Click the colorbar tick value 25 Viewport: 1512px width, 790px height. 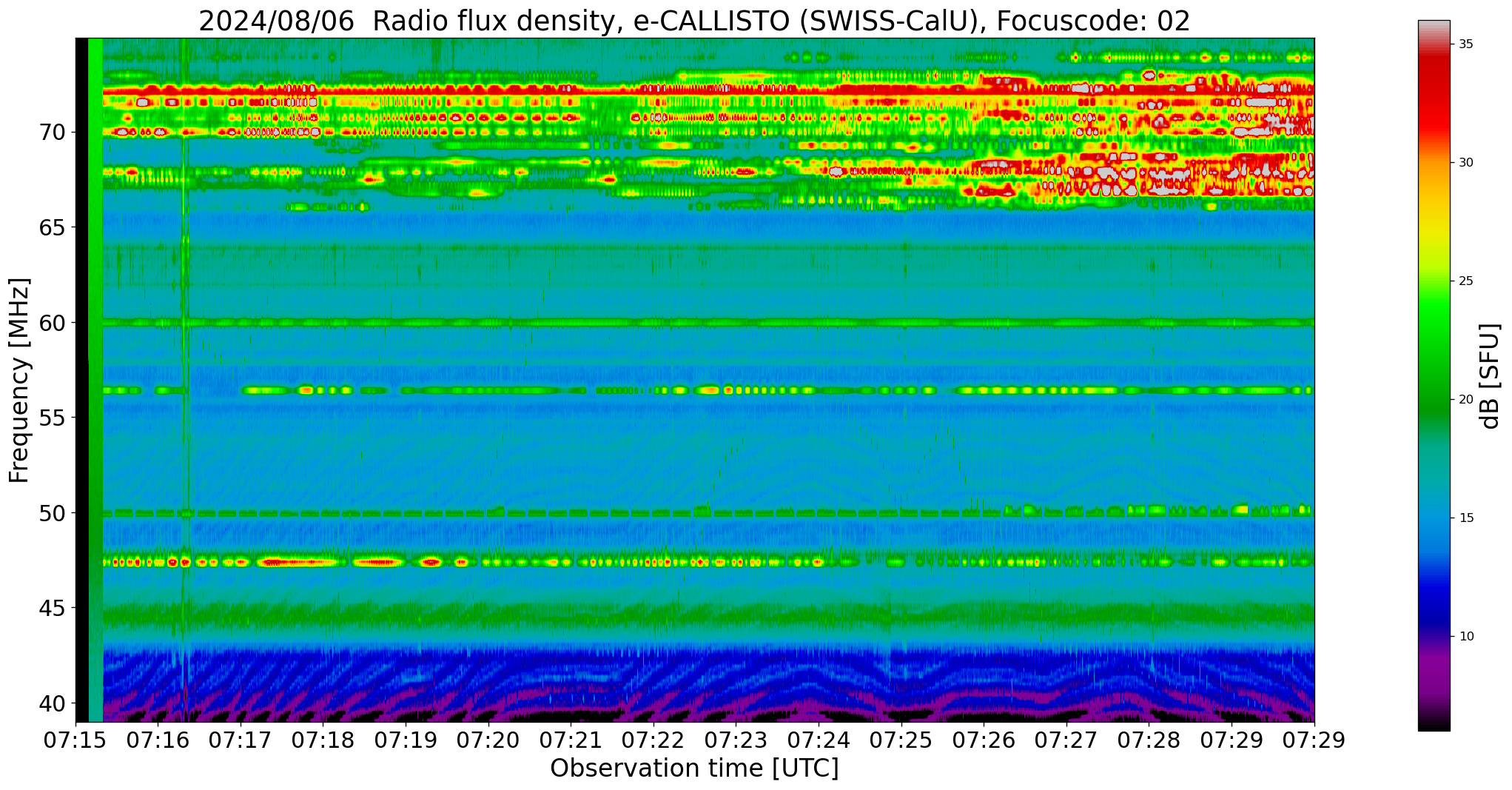point(1465,281)
